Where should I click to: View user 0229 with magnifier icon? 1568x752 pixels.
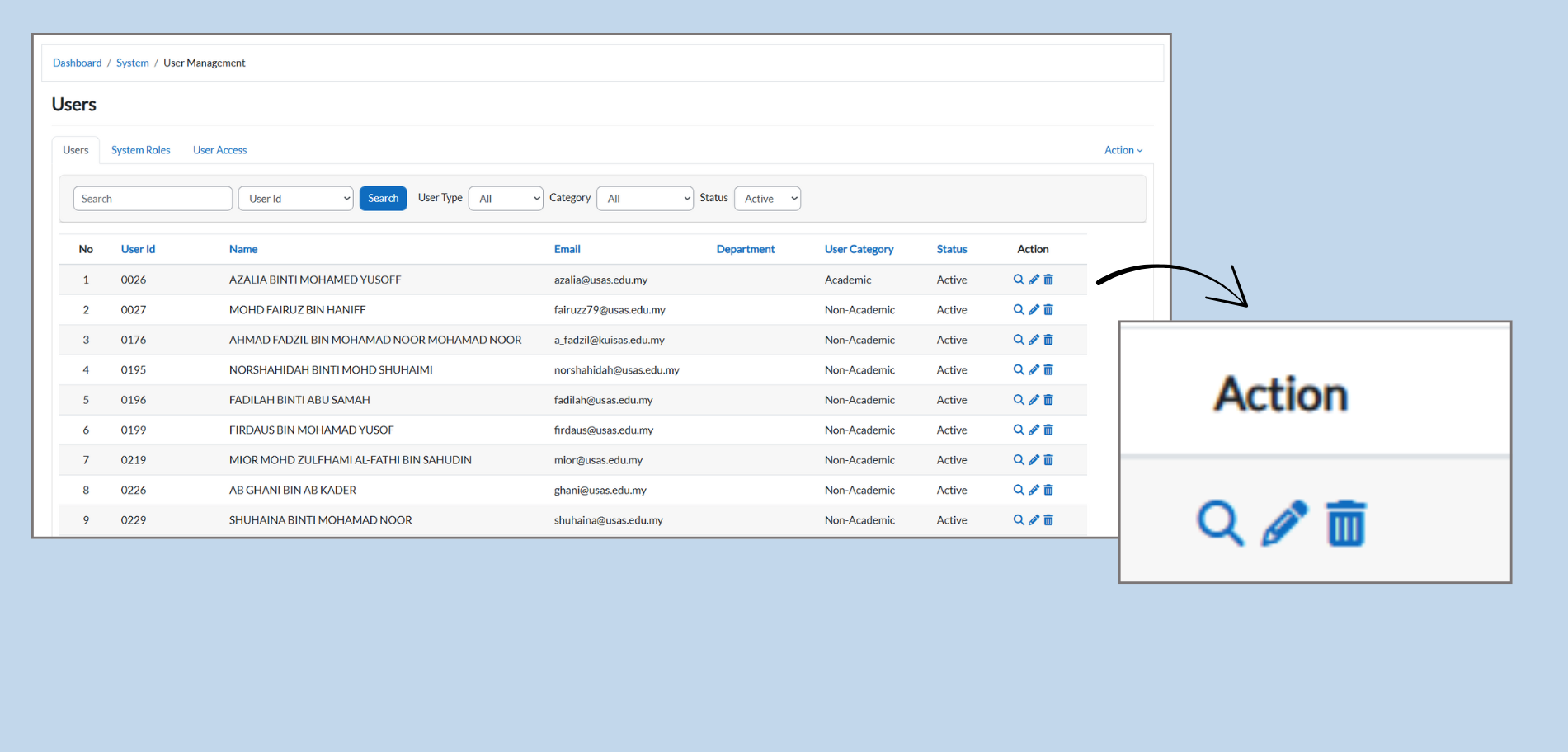coord(1019,520)
